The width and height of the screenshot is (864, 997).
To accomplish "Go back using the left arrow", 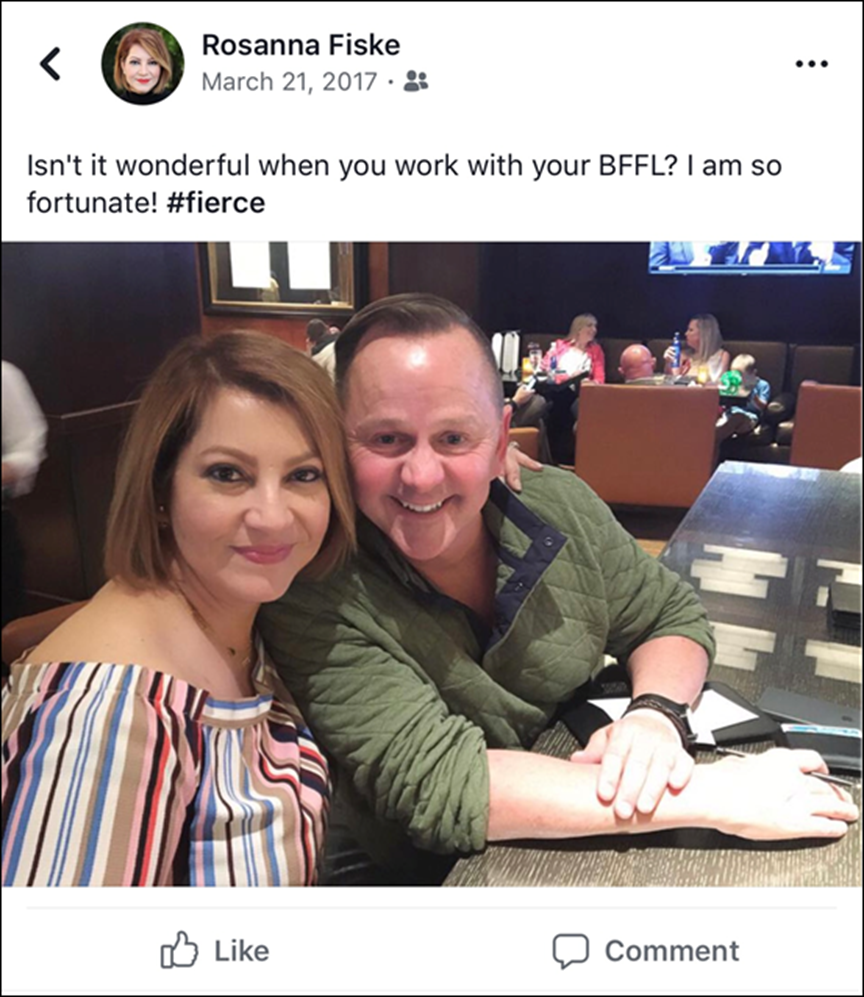I will tap(50, 64).
